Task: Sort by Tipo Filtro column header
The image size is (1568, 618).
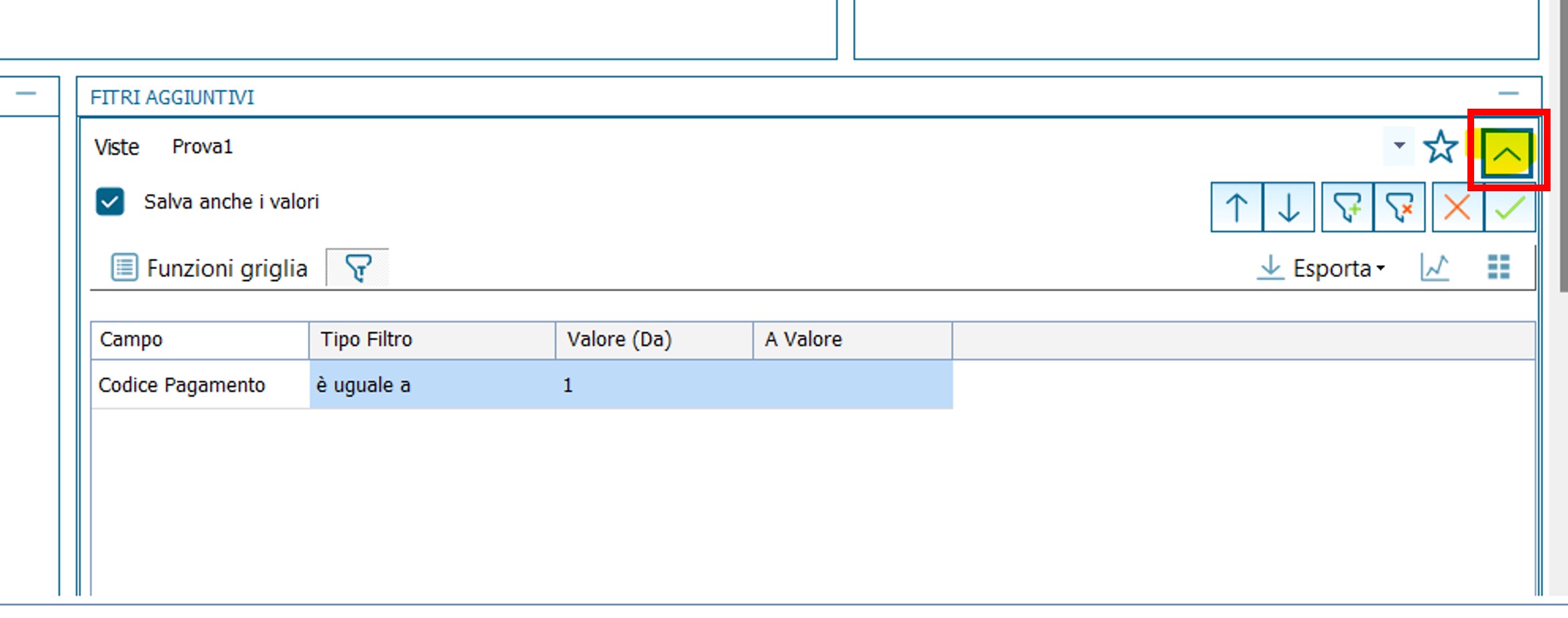Action: pos(432,340)
